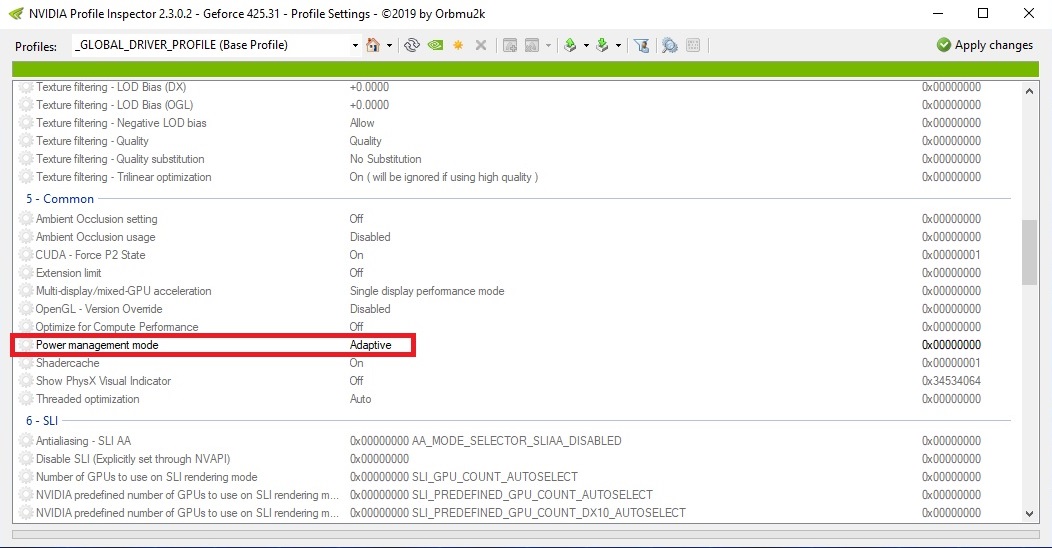1052x548 pixels.
Task: Create new profile with orange sun icon
Action: coord(458,45)
